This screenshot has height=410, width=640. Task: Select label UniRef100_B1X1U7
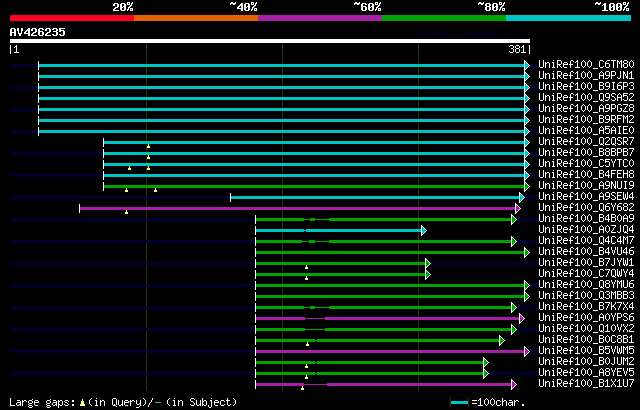[586, 383]
